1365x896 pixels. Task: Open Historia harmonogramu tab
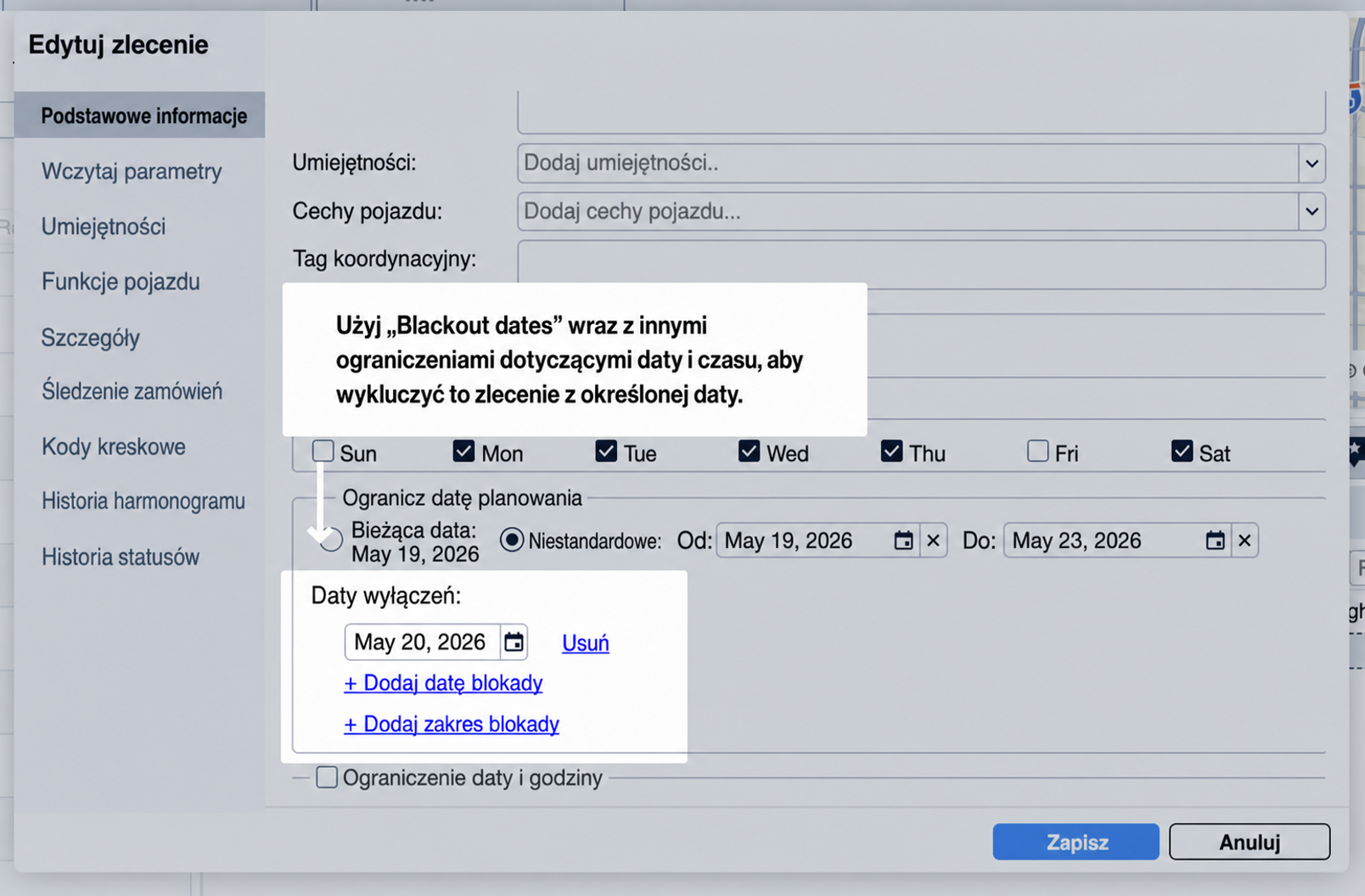click(143, 501)
